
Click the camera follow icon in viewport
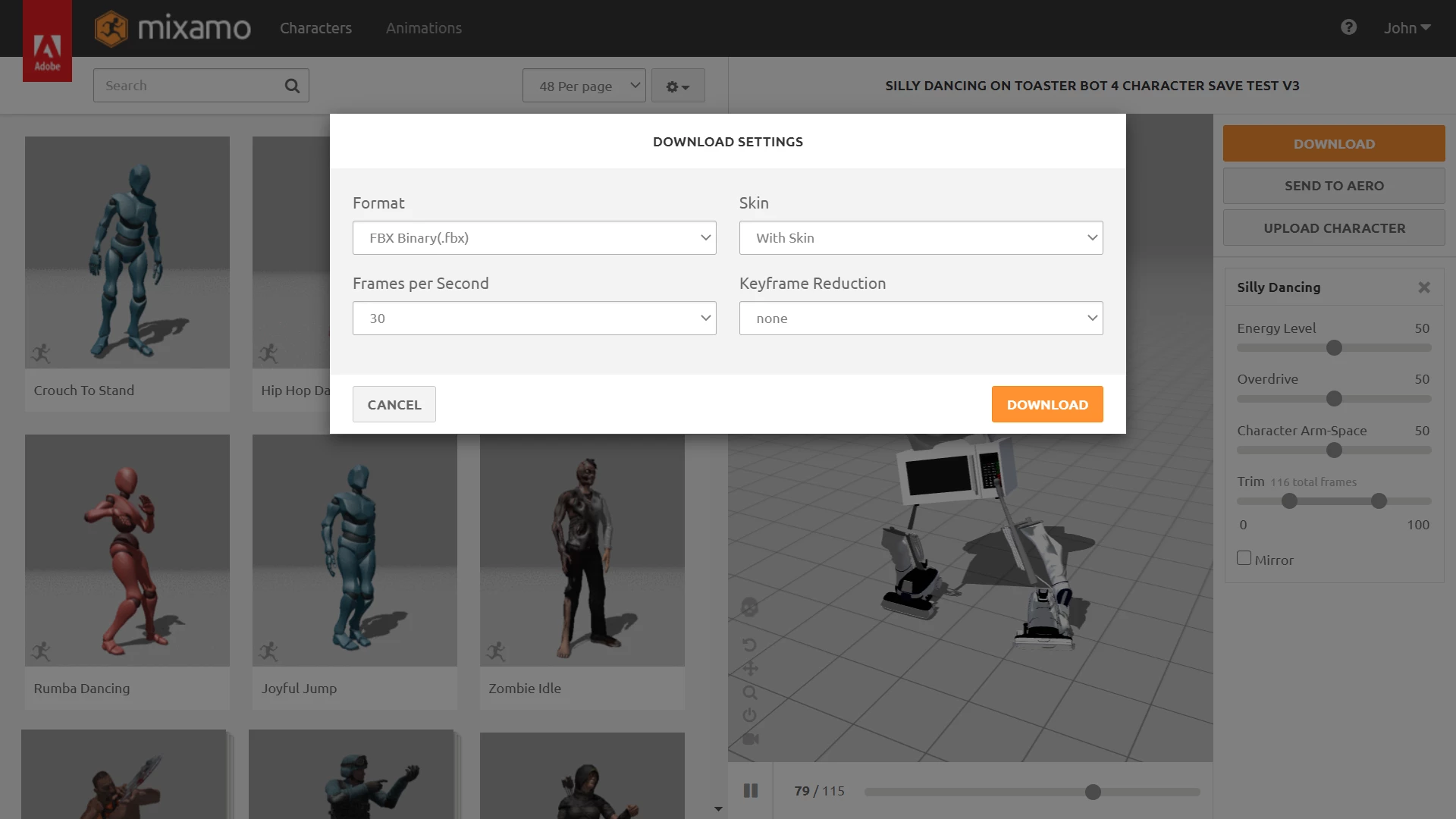coord(750,739)
